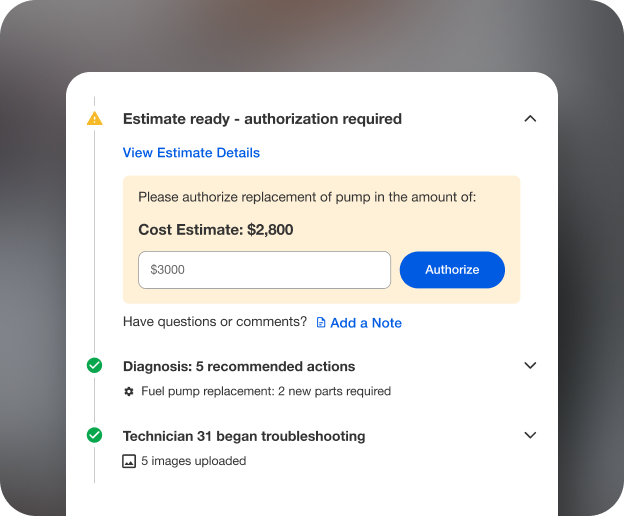
Task: Select the Estimate ready authorization required heading
Action: (262, 119)
